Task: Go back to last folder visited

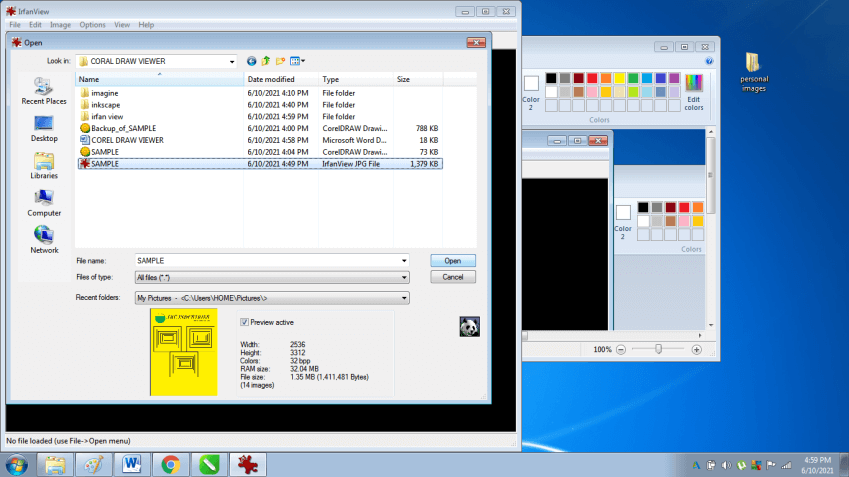Action: tap(251, 61)
